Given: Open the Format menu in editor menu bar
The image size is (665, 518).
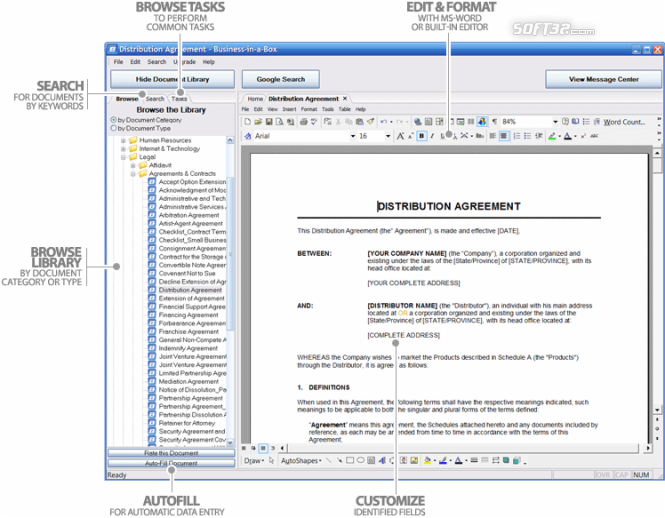Looking at the screenshot, I should 309,109.
